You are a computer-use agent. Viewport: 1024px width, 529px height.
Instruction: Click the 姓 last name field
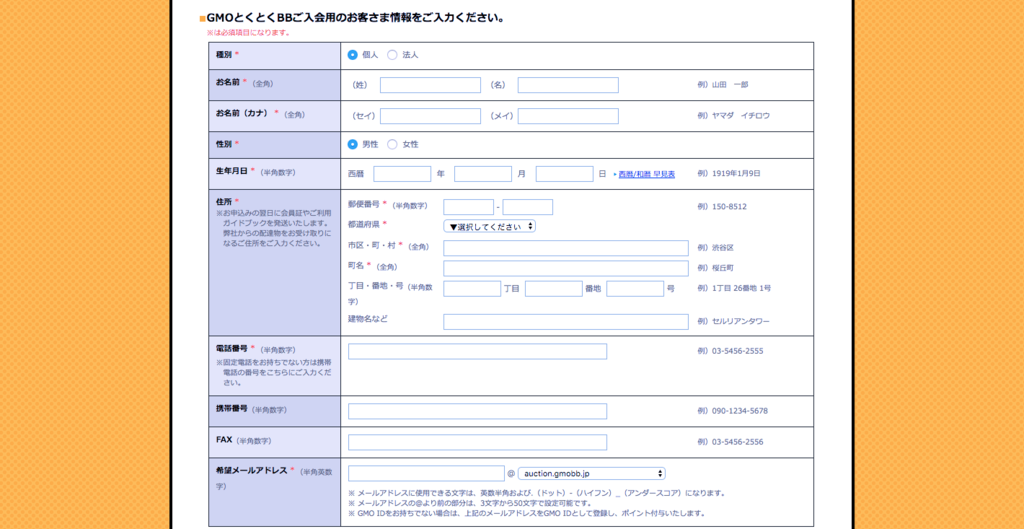[x=430, y=85]
